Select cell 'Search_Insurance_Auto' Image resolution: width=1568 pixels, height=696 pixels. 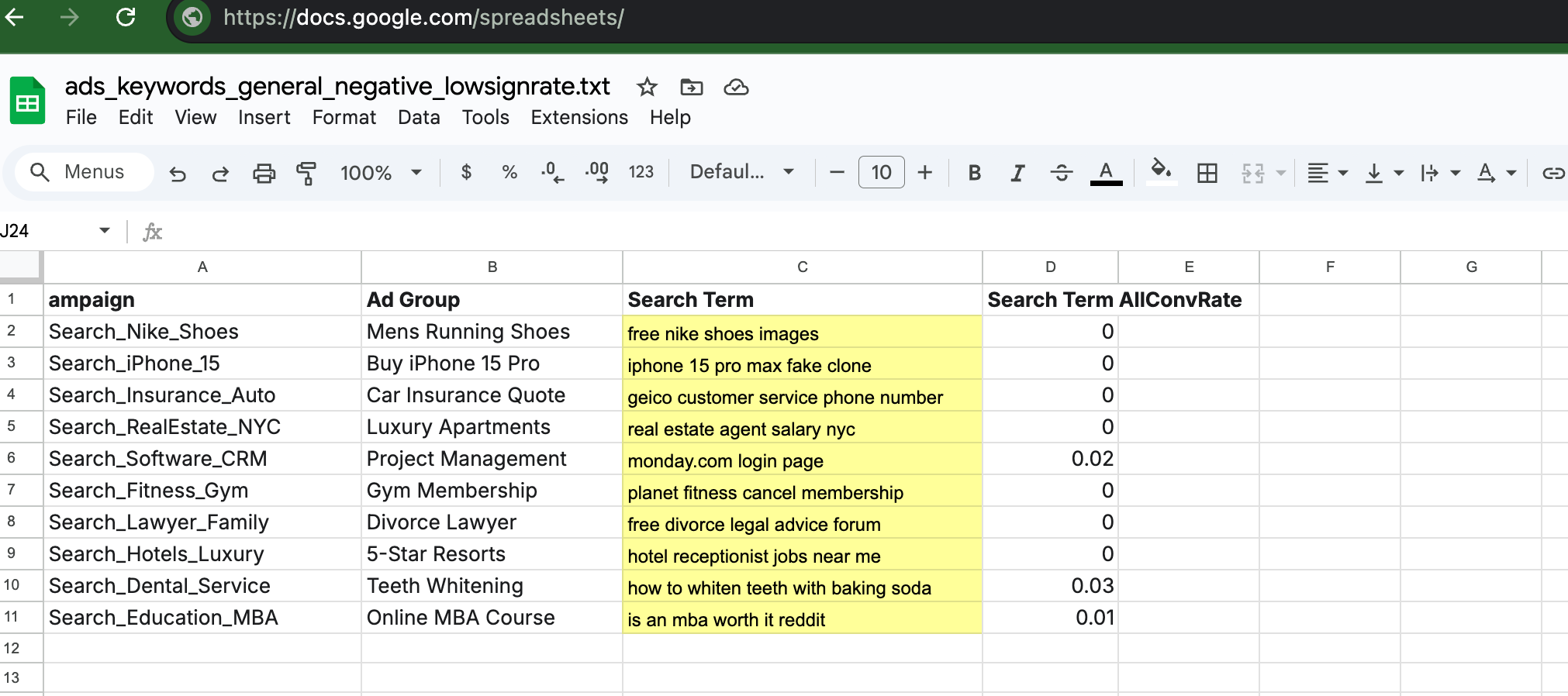[x=202, y=395]
